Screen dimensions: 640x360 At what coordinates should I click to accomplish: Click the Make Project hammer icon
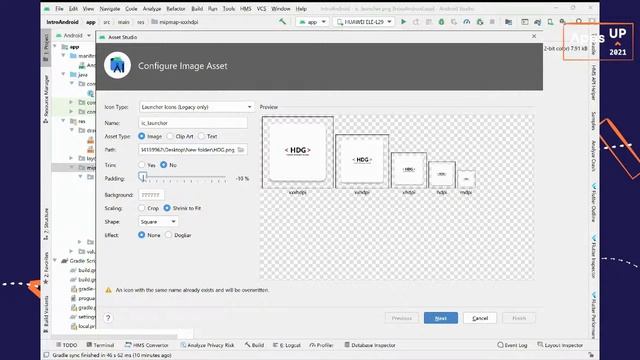282,22
